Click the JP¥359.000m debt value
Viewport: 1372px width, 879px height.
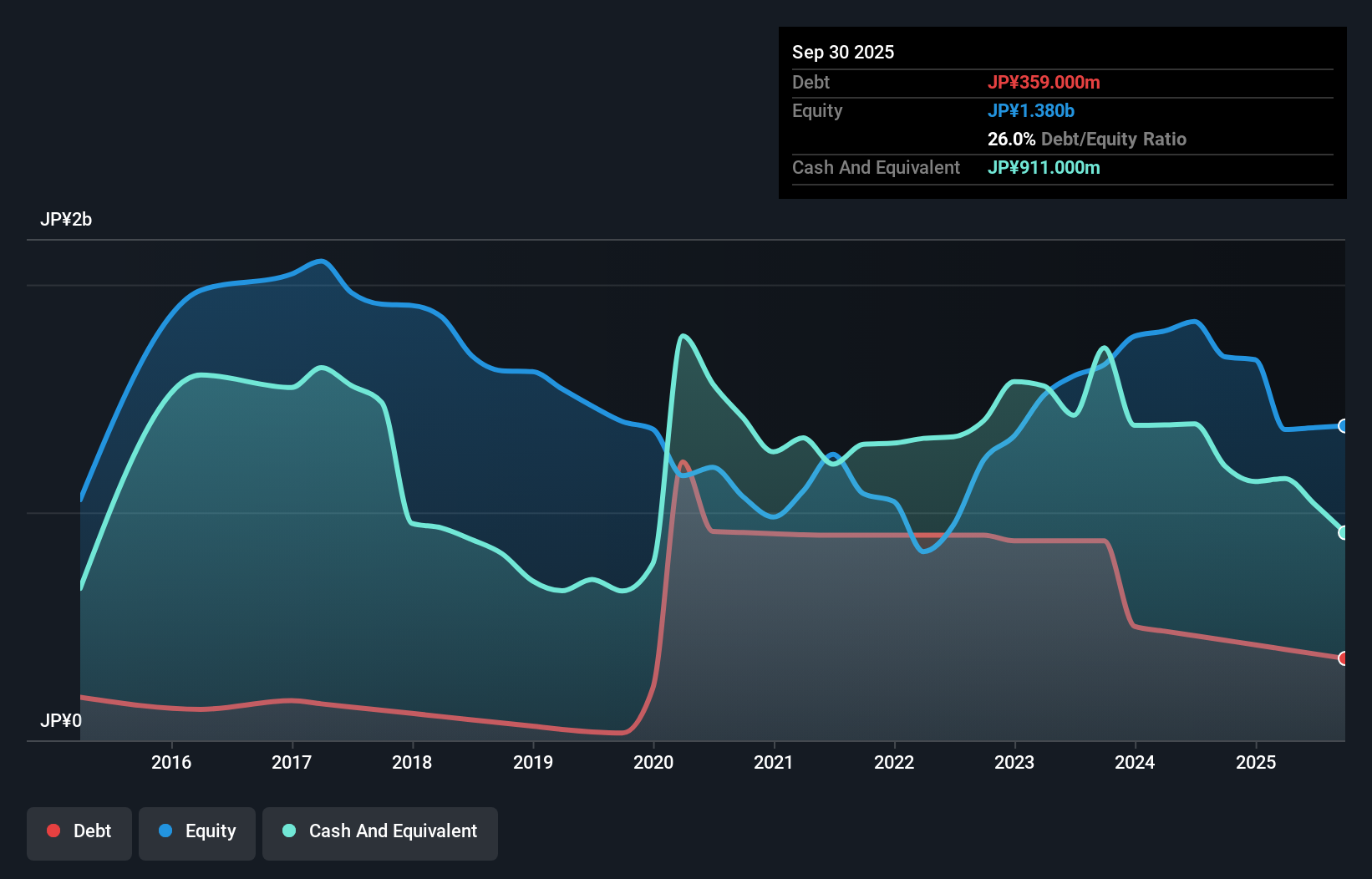[x=1045, y=82]
